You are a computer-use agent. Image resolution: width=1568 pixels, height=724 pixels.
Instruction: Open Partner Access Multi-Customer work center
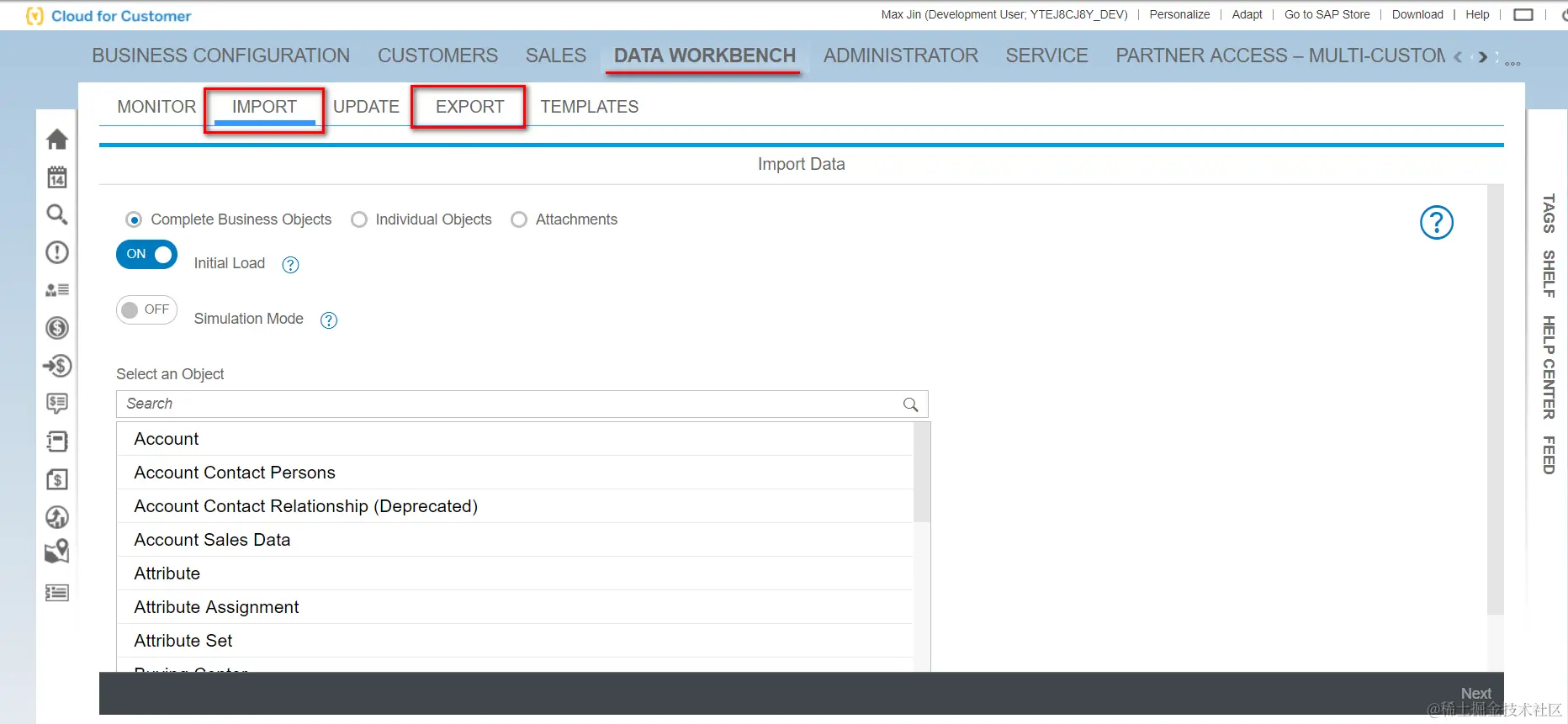(1280, 55)
